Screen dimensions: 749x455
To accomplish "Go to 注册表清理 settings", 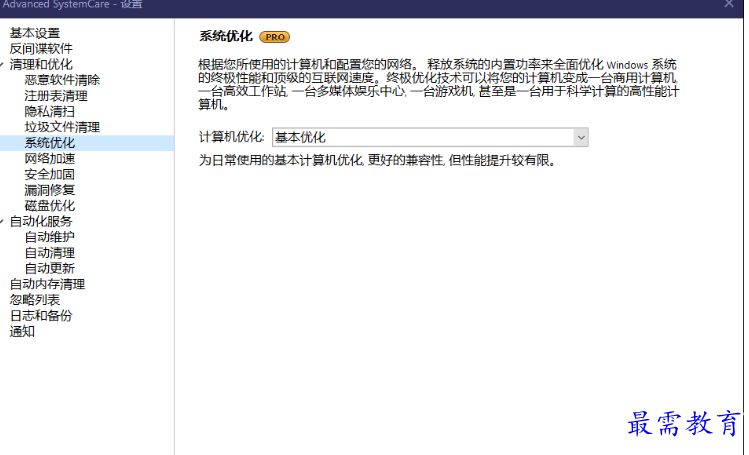I will point(56,96).
